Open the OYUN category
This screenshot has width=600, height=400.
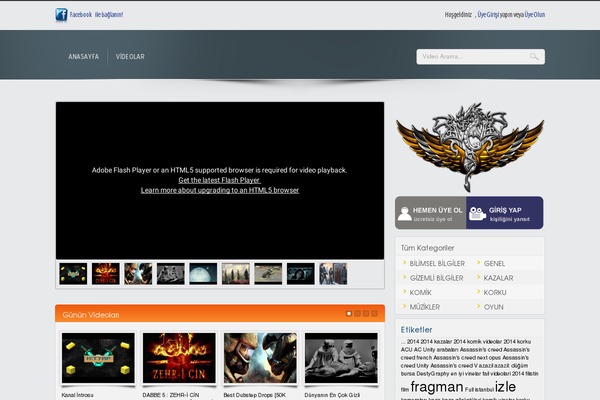pos(494,307)
